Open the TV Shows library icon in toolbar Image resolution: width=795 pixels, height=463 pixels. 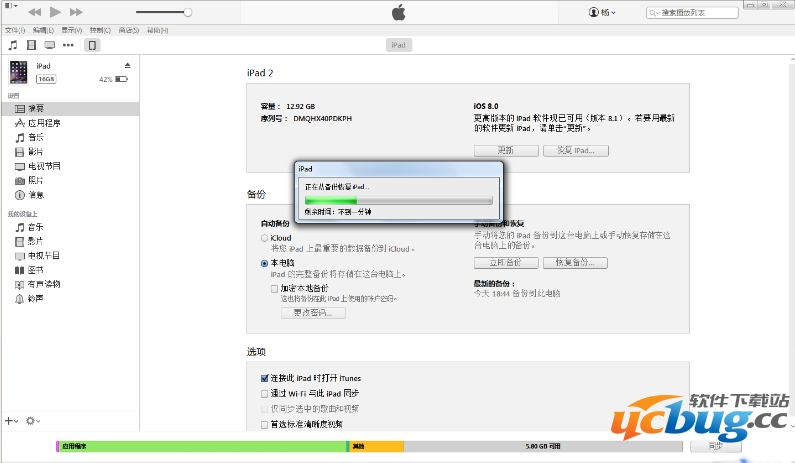pos(50,45)
